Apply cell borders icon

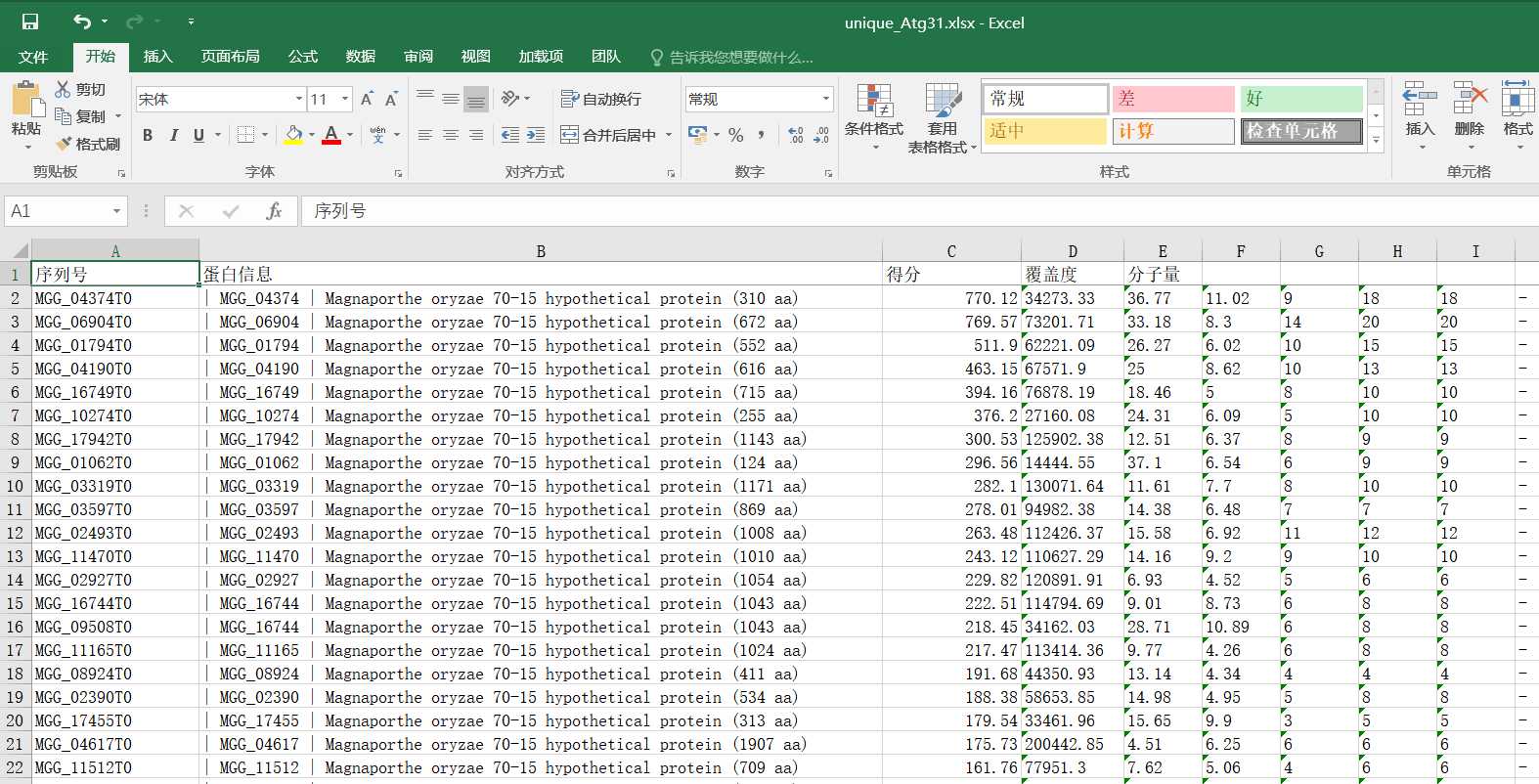[x=245, y=135]
